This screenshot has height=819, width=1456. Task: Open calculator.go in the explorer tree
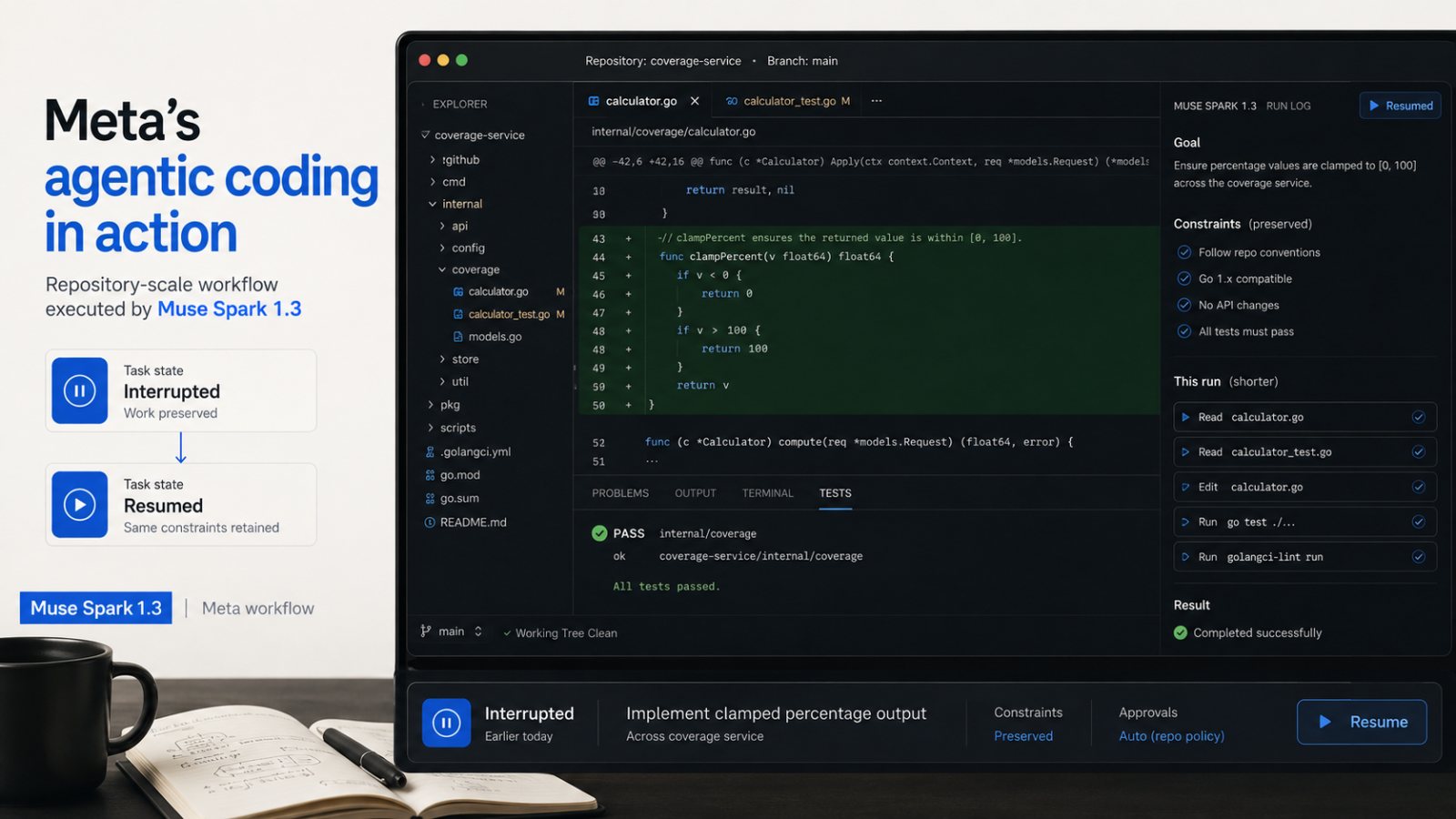pos(498,292)
